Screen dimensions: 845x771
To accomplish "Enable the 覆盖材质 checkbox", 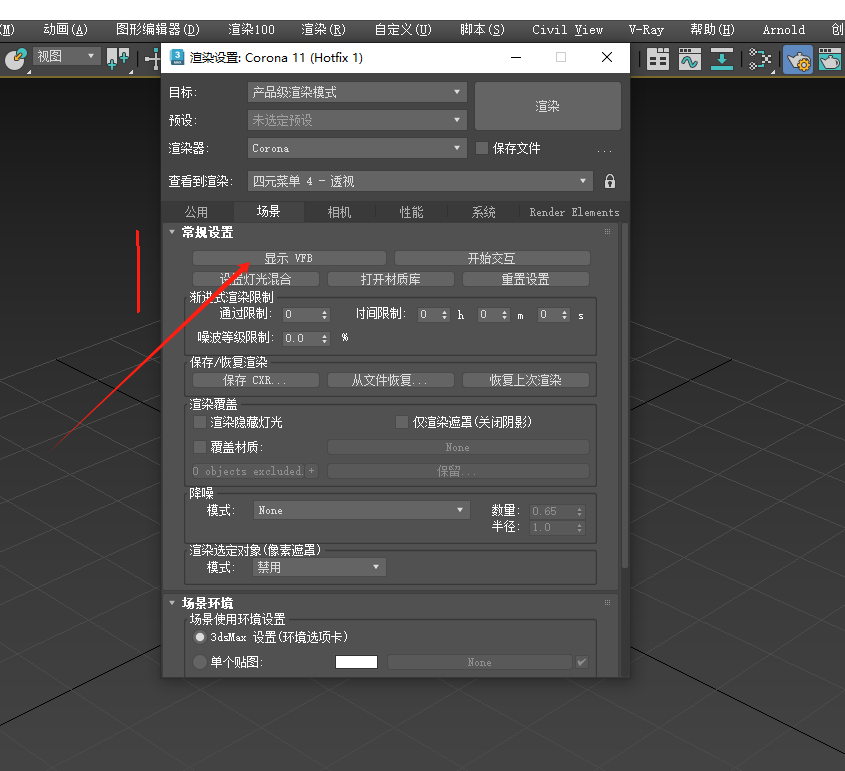I will 200,447.
